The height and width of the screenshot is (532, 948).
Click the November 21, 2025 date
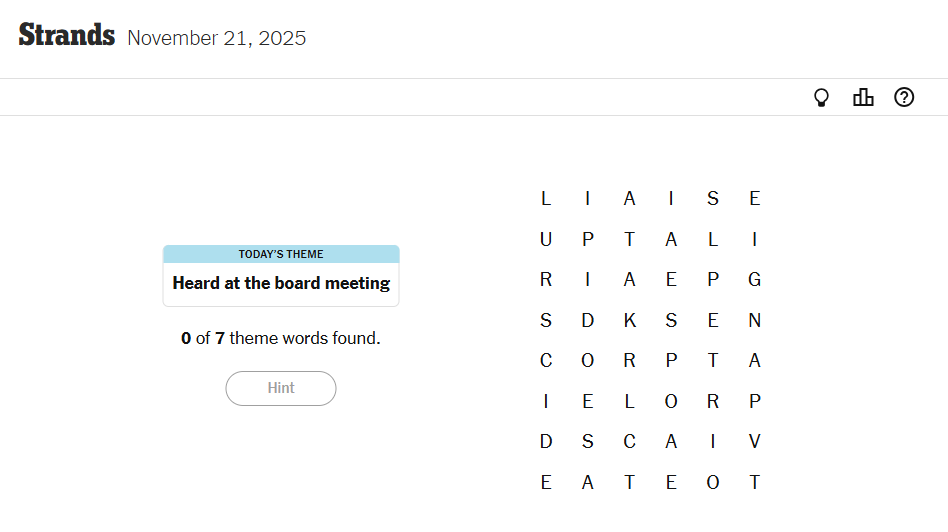217,39
